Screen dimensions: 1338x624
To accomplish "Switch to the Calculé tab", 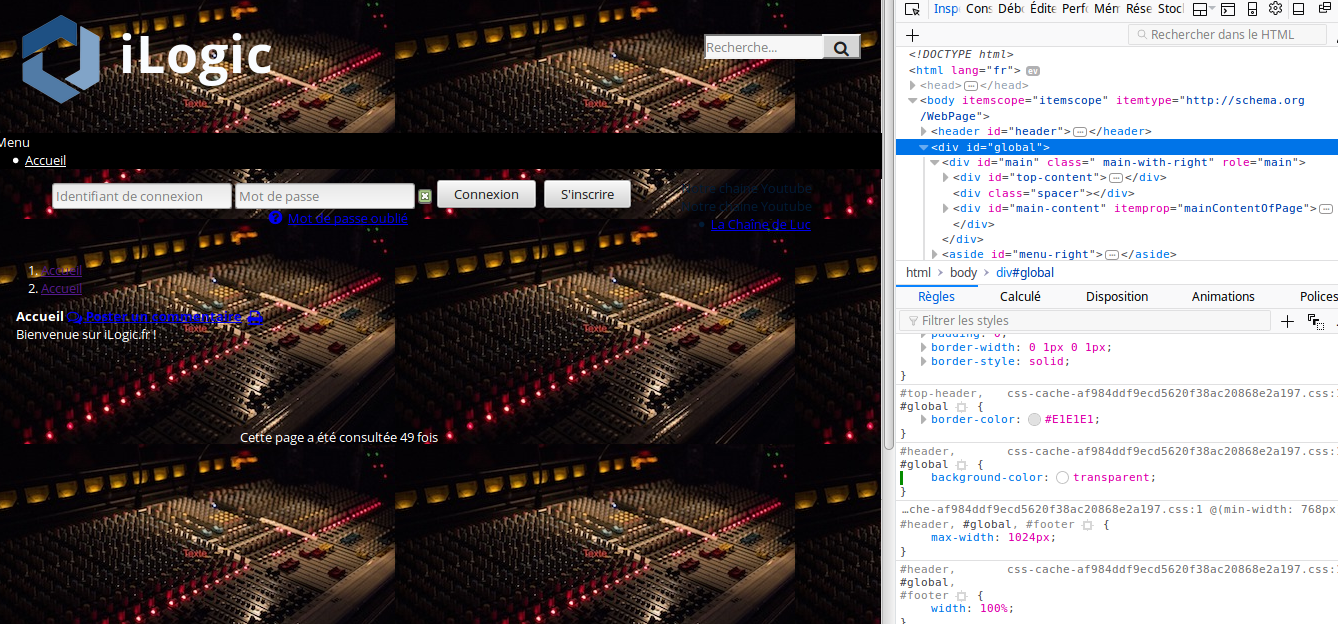I will pos(1020,297).
